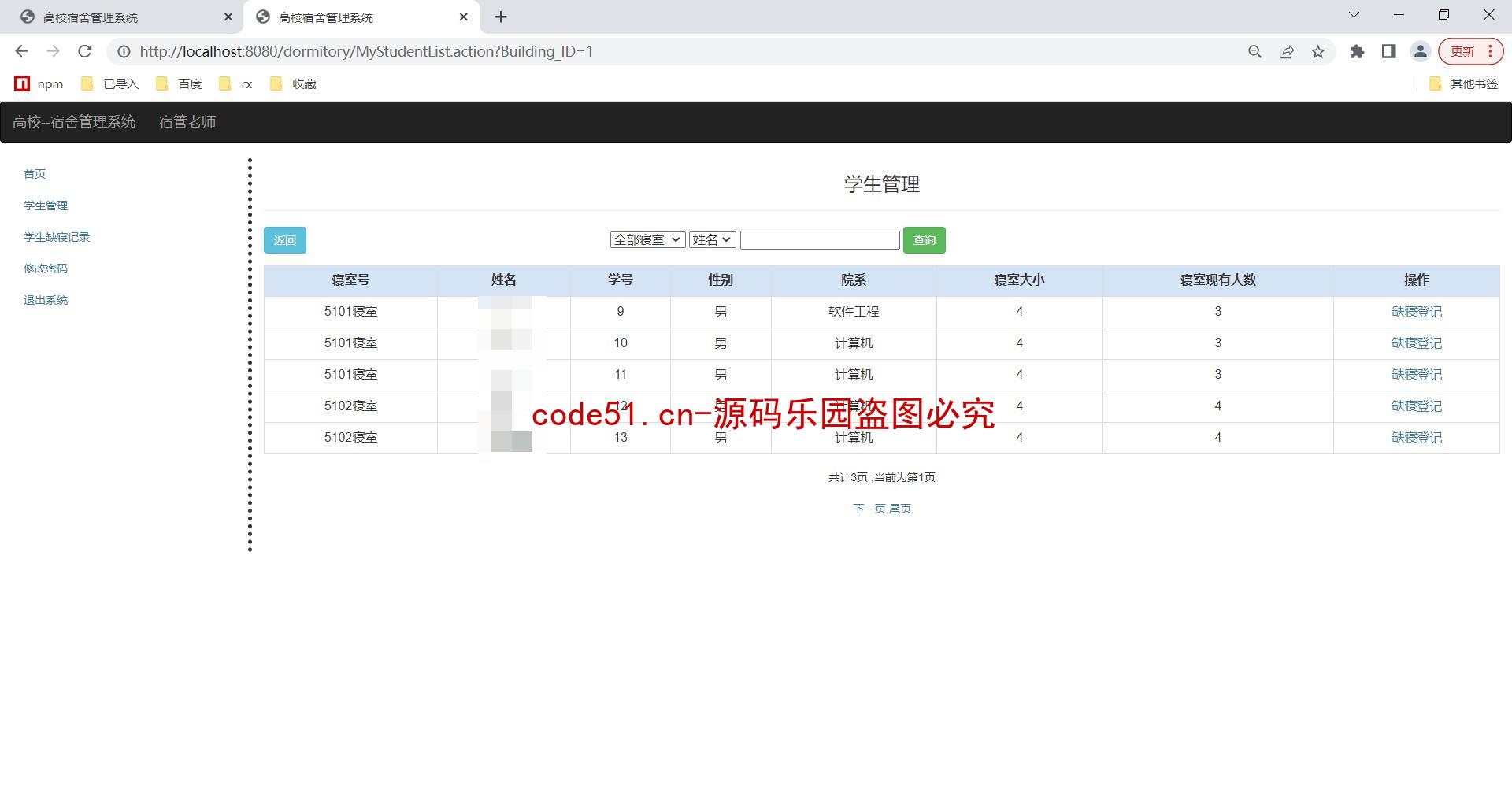1512x811 pixels.
Task: Click the site info icon in the address bar
Action: [x=124, y=51]
